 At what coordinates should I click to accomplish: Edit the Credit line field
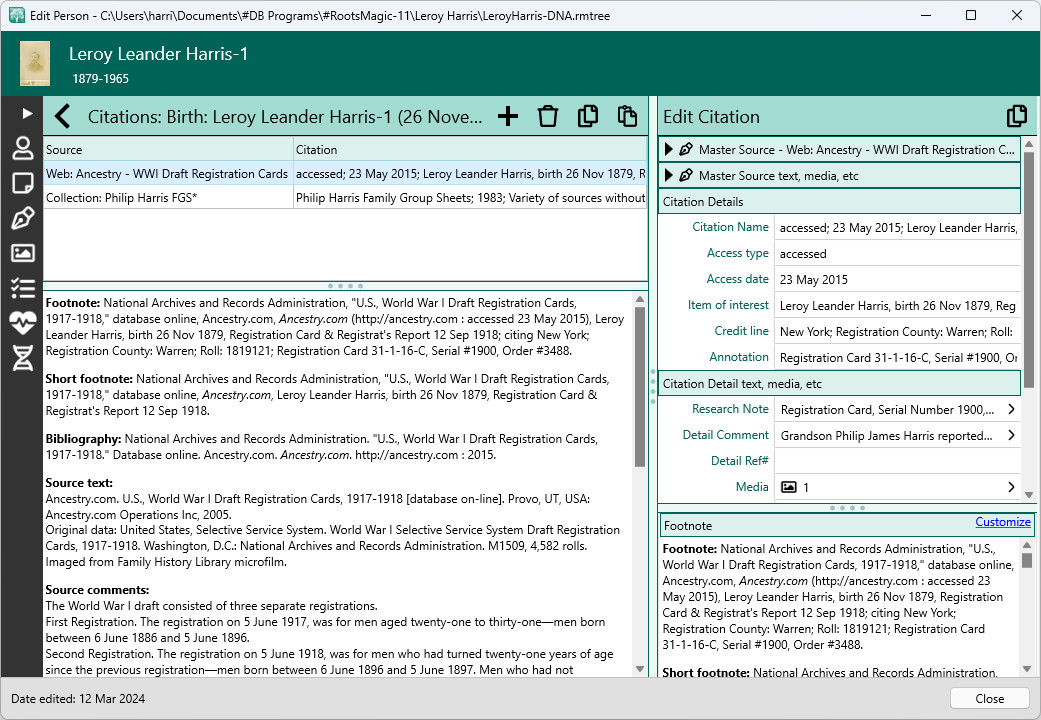click(x=898, y=331)
